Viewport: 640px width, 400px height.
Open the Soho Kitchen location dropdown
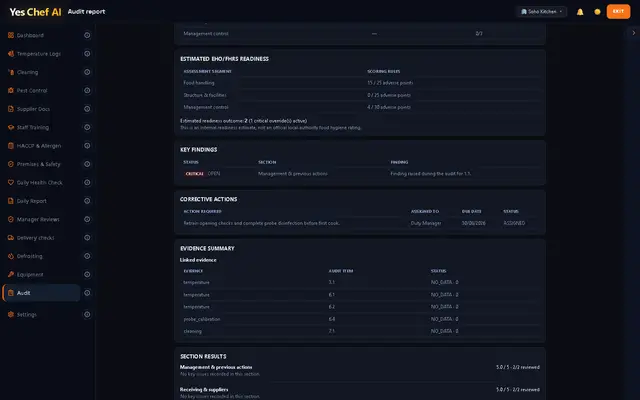coord(541,11)
